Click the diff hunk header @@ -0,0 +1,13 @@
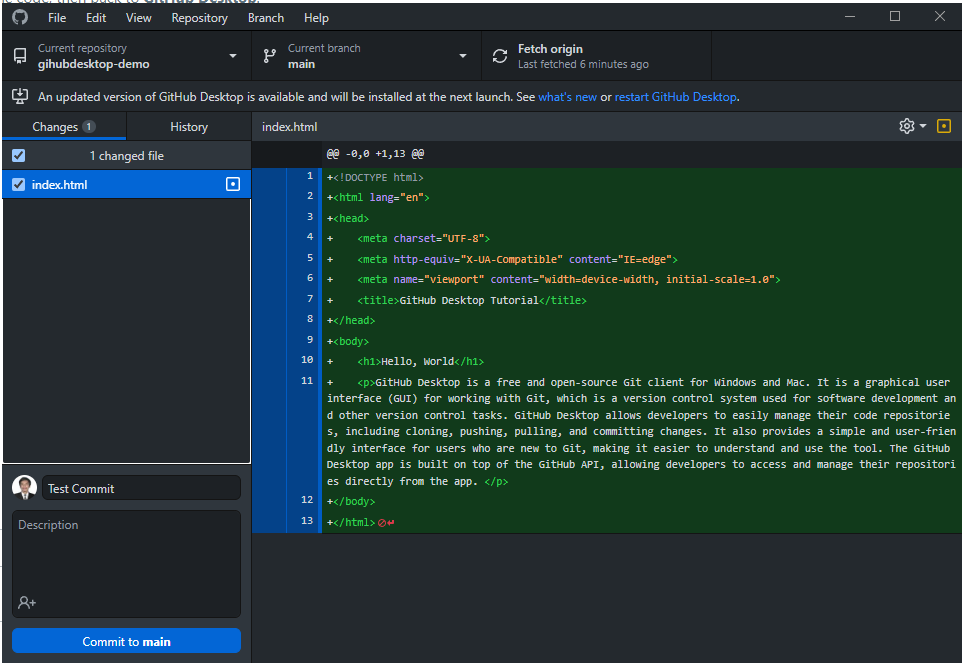Image resolution: width=966 pixels, height=666 pixels. tap(375, 153)
